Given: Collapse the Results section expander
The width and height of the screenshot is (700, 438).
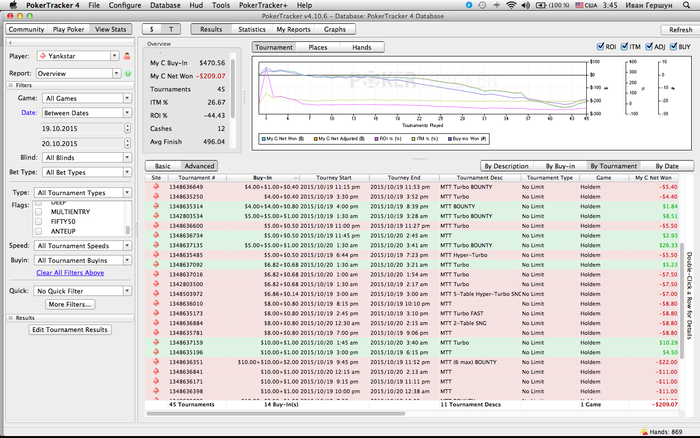Looking at the screenshot, I should point(11,318).
